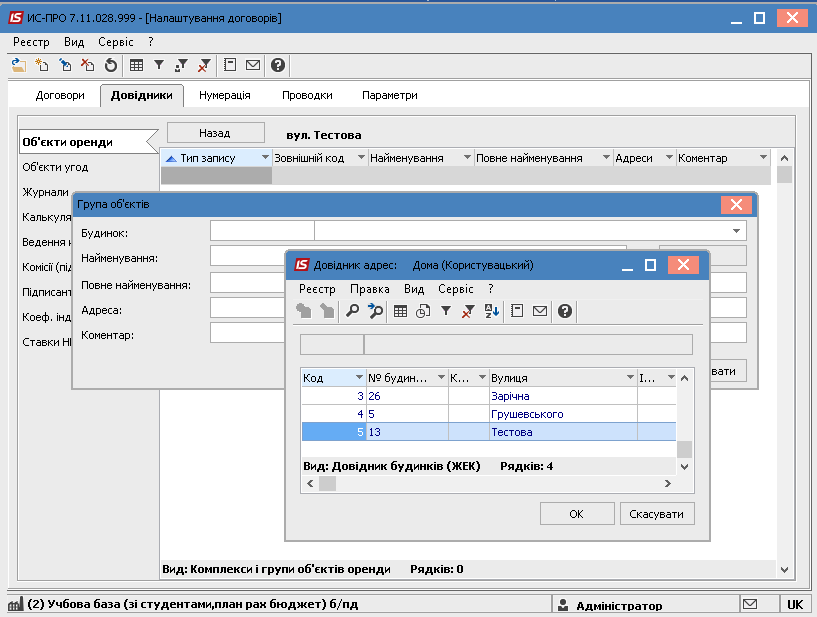Image resolution: width=817 pixels, height=617 pixels.
Task: Click the search input field in address directory
Action: click(528, 344)
